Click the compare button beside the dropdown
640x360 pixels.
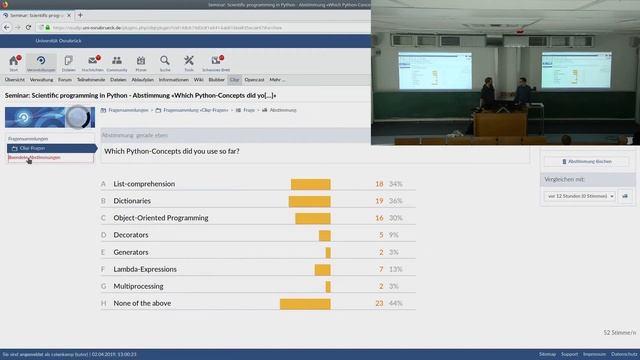pyautogui.click(x=625, y=196)
